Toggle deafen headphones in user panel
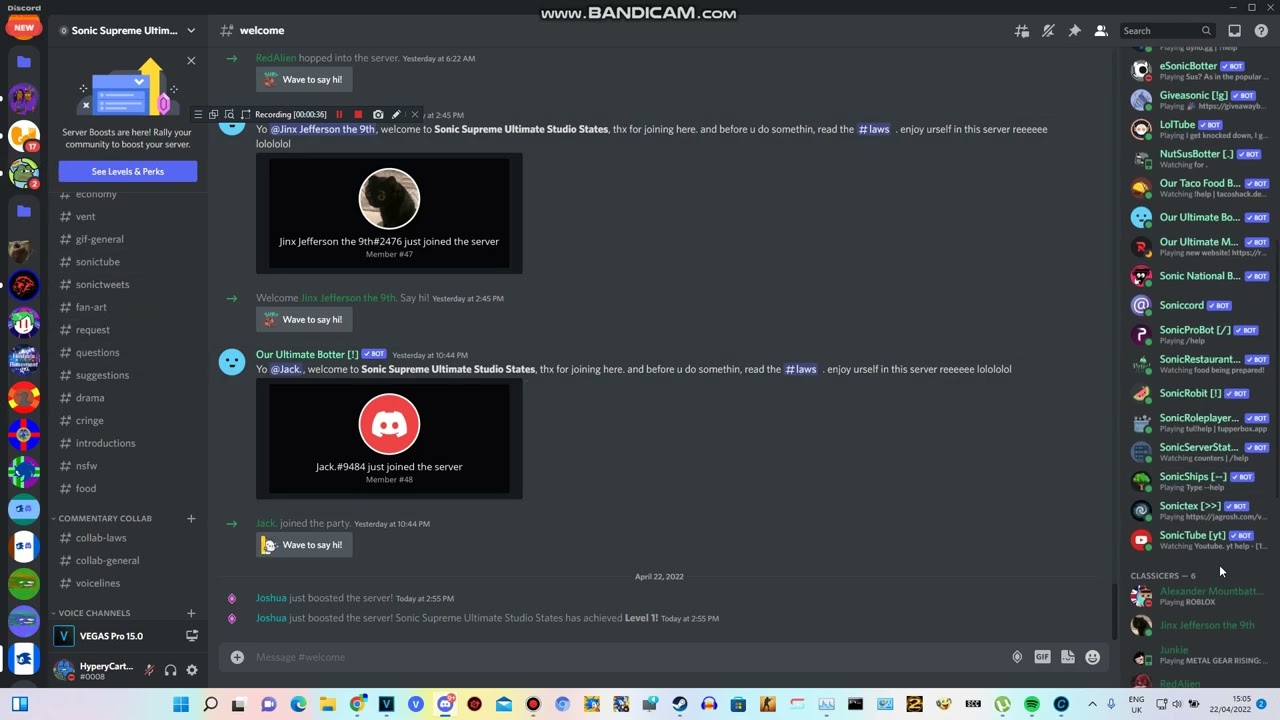This screenshot has width=1280, height=720. point(171,670)
